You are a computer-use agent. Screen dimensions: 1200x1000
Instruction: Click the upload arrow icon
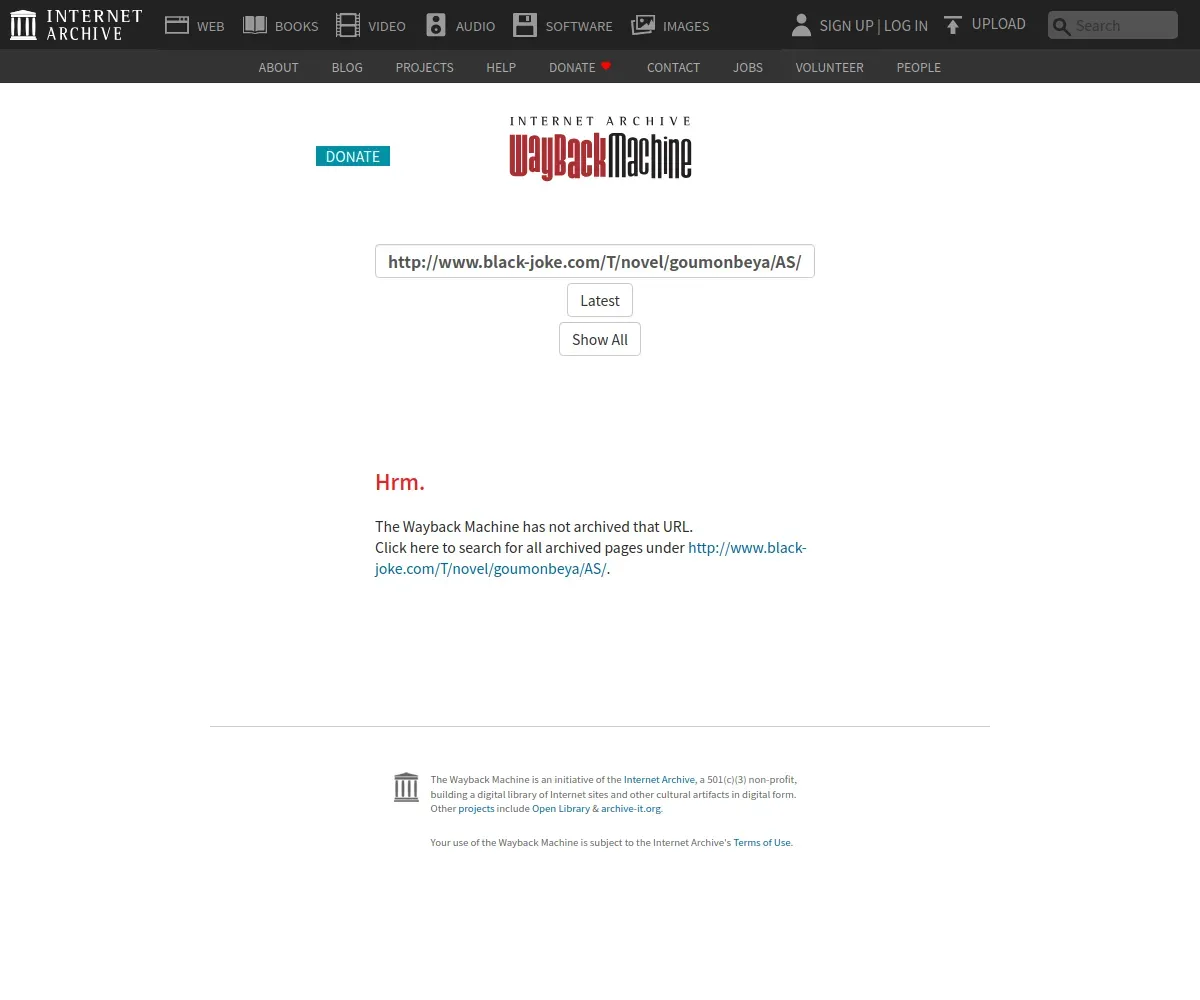point(953,25)
